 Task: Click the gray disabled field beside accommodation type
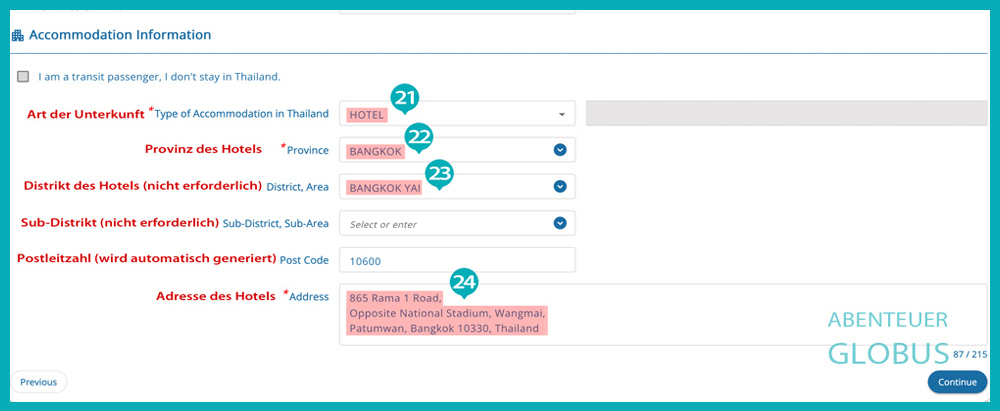786,113
